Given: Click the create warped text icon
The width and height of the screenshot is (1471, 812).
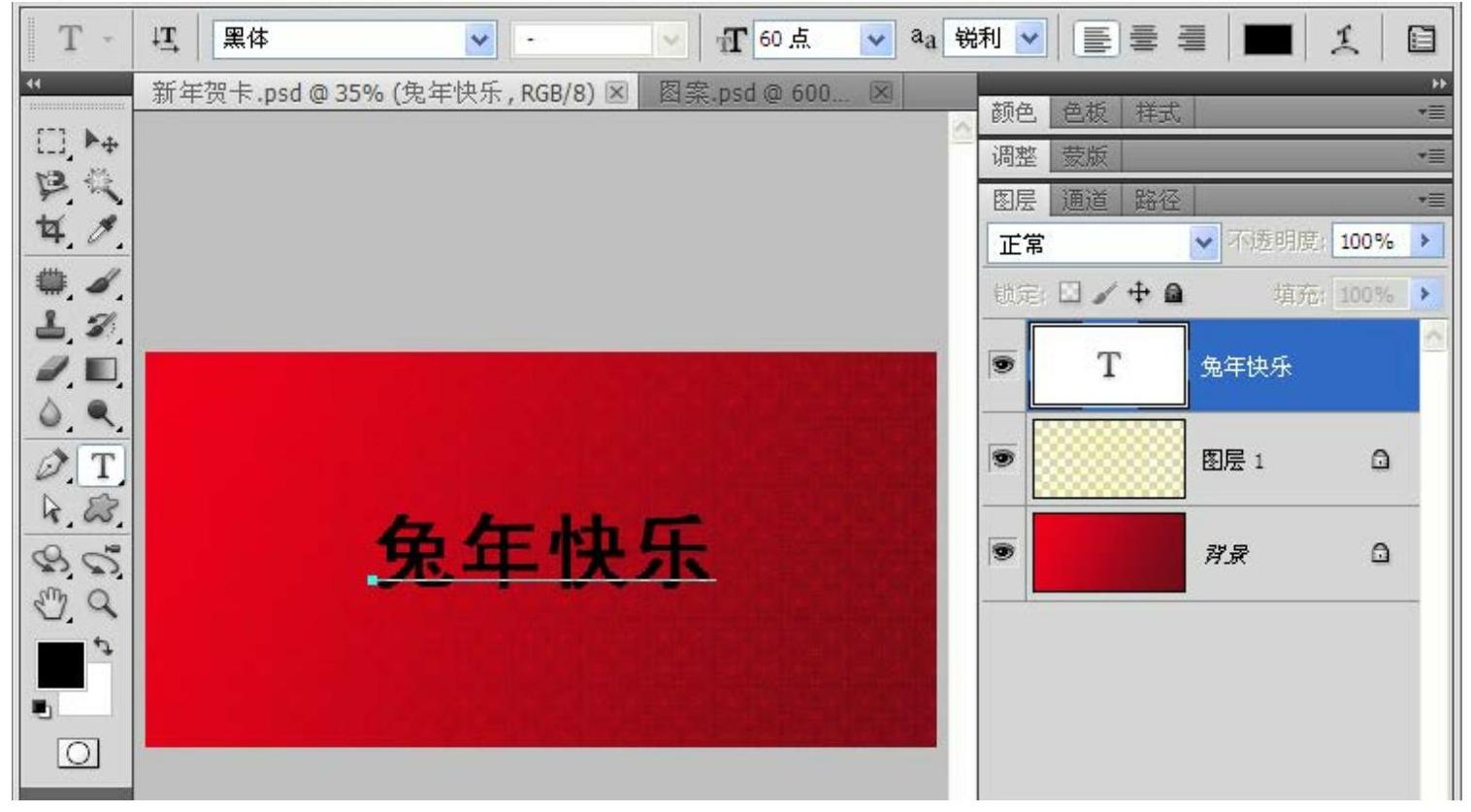Looking at the screenshot, I should point(1344,39).
